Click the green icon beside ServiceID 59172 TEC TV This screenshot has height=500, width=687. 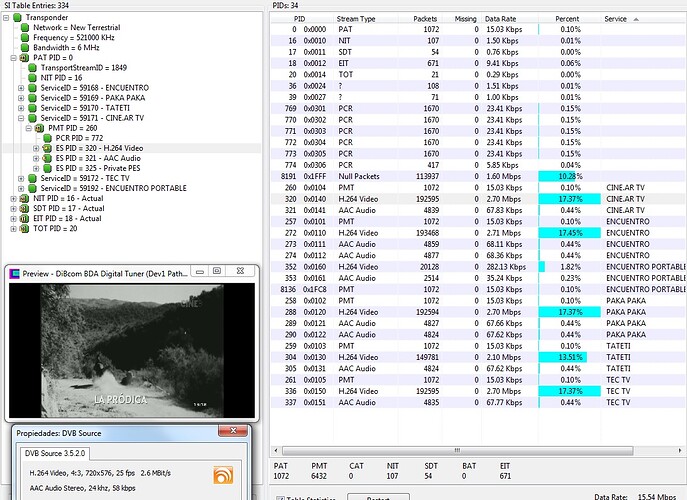coord(32,179)
